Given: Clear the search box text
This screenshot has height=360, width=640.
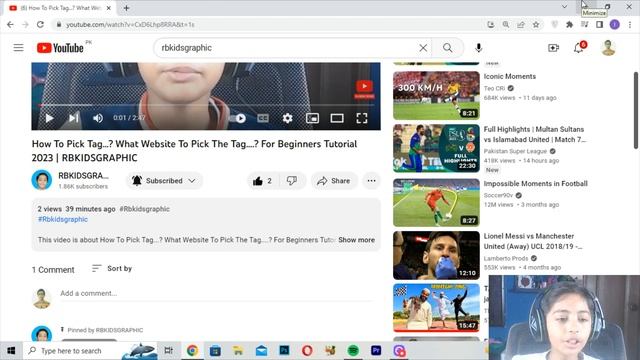Looking at the screenshot, I should (423, 48).
